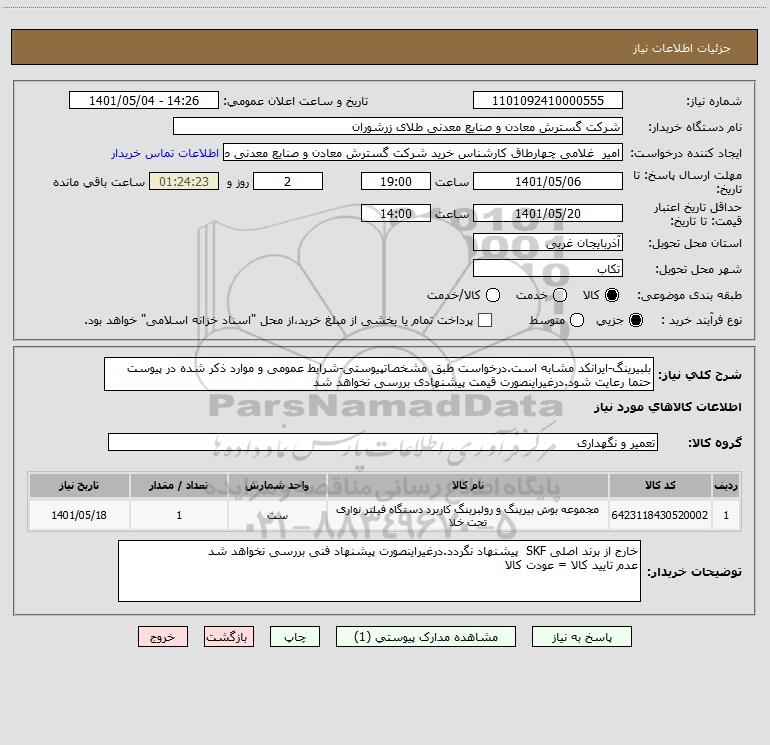Click the شهر محل تحویل label
The width and height of the screenshot is (770, 745).
(x=699, y=269)
